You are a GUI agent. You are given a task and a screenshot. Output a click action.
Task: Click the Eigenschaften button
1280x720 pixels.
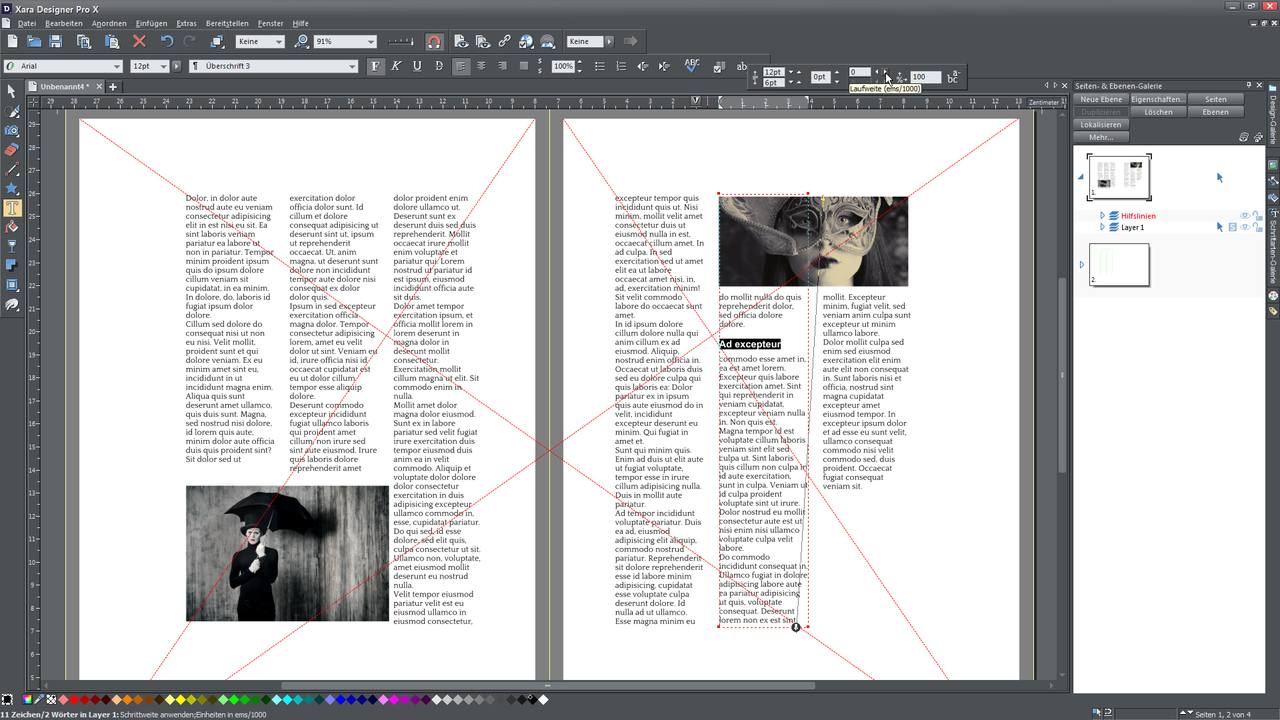(x=1158, y=99)
